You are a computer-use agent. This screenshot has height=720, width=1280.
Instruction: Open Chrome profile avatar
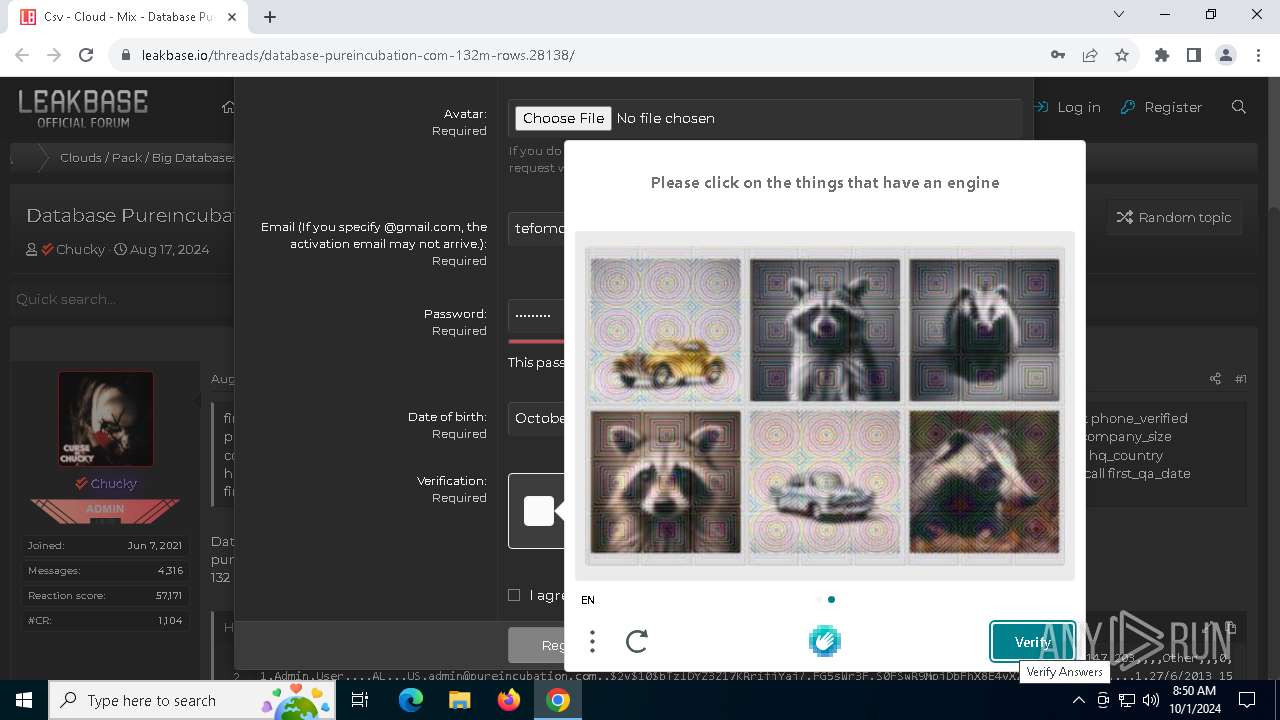coord(1226,55)
